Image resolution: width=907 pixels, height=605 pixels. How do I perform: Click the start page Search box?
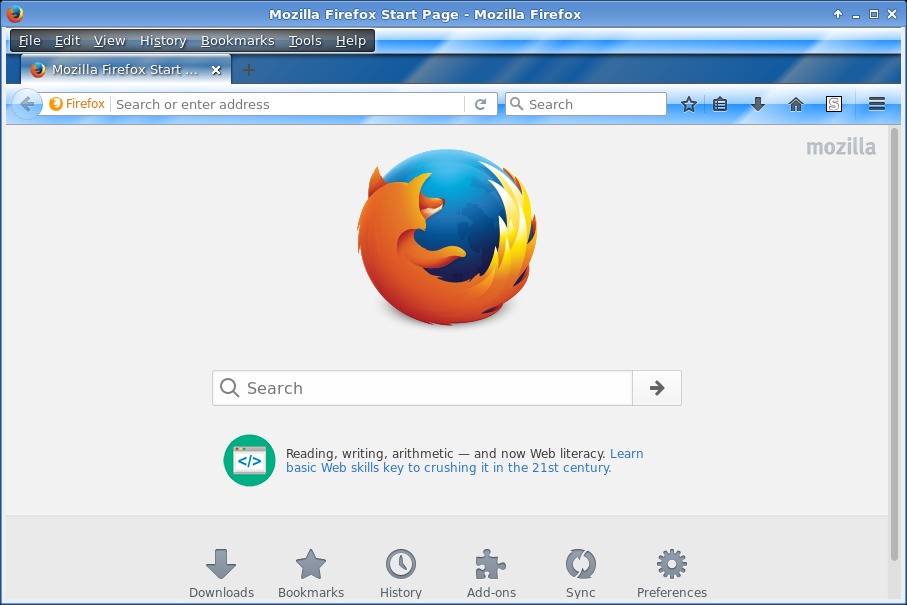pyautogui.click(x=422, y=388)
